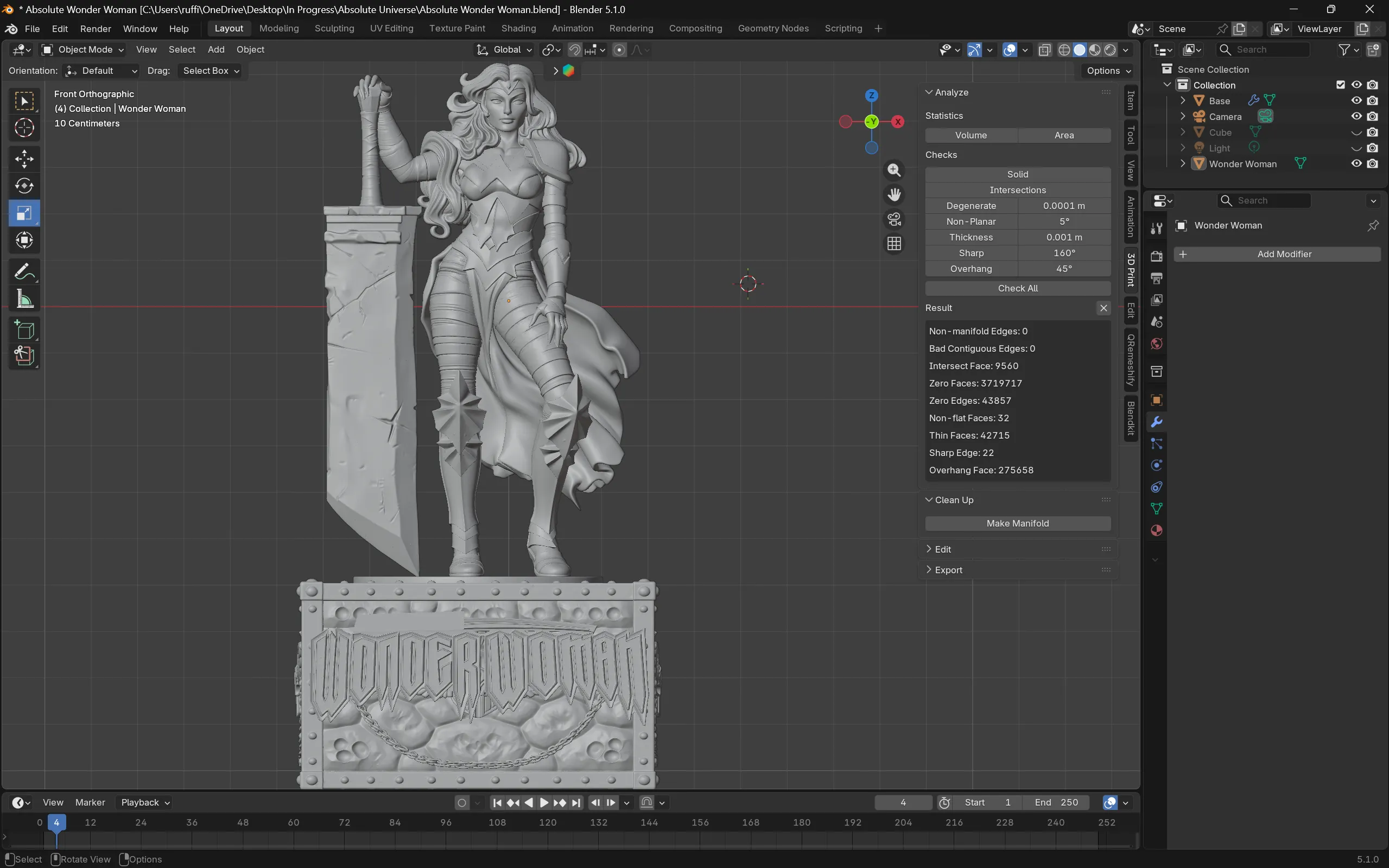This screenshot has width=1389, height=868.
Task: Click the Make Manifold button
Action: (x=1018, y=523)
